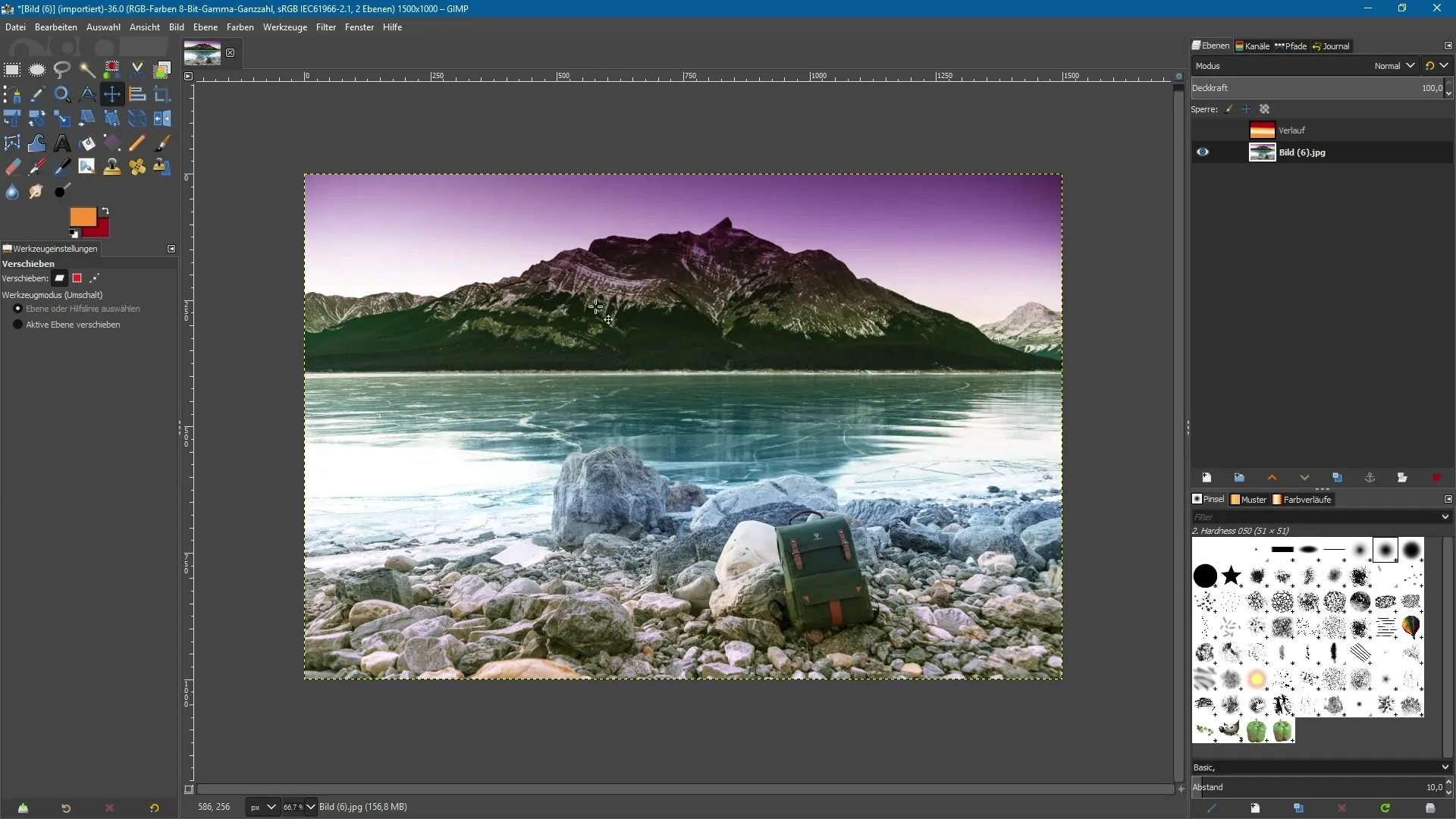Viewport: 1456px width, 819px height.
Task: Swap foreground and background colors
Action: pos(105,211)
